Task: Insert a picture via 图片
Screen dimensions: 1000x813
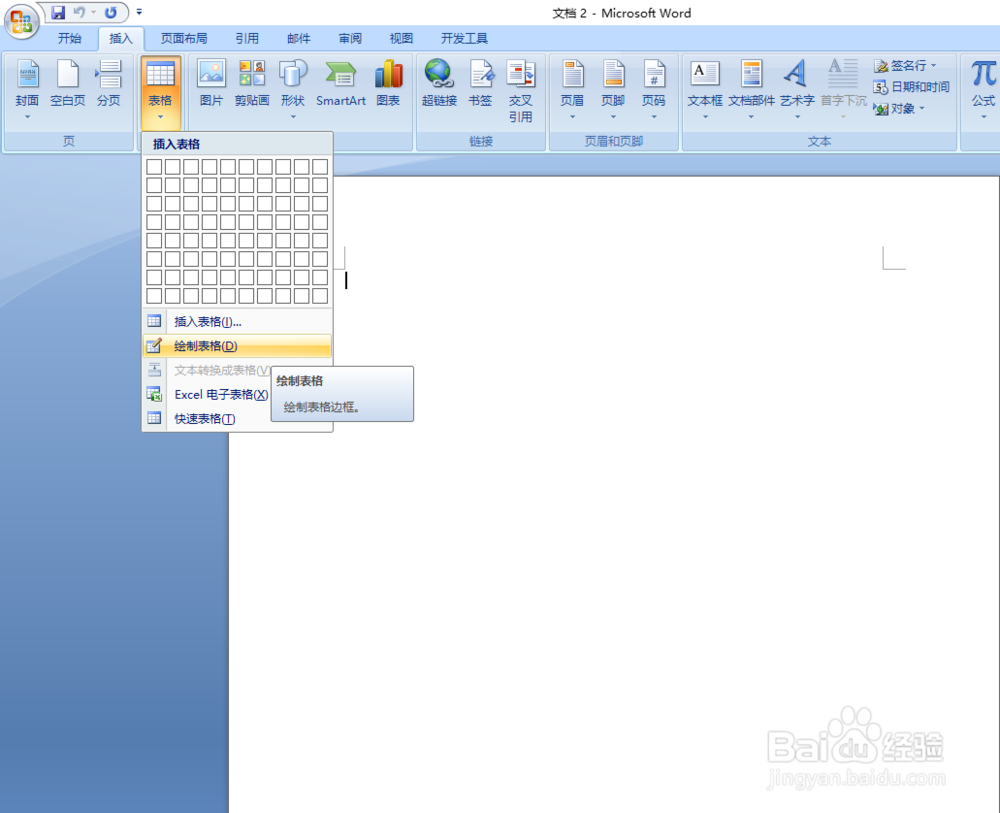Action: click(x=211, y=83)
